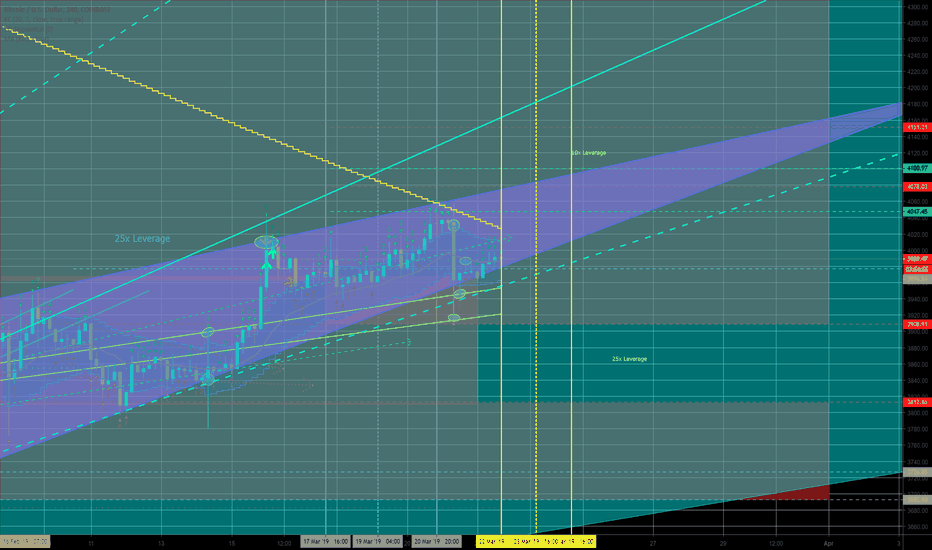Select the '10x Leverage' text annotation
This screenshot has height=550, width=932.
tap(588, 153)
